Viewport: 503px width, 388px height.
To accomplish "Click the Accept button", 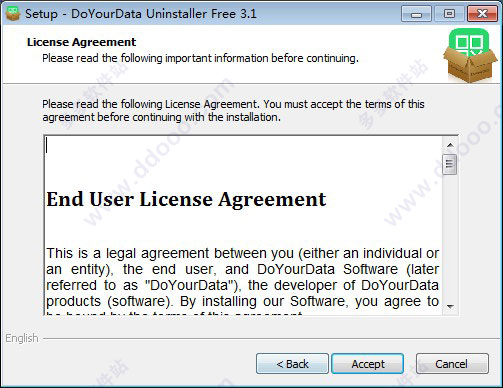I will 367,364.
